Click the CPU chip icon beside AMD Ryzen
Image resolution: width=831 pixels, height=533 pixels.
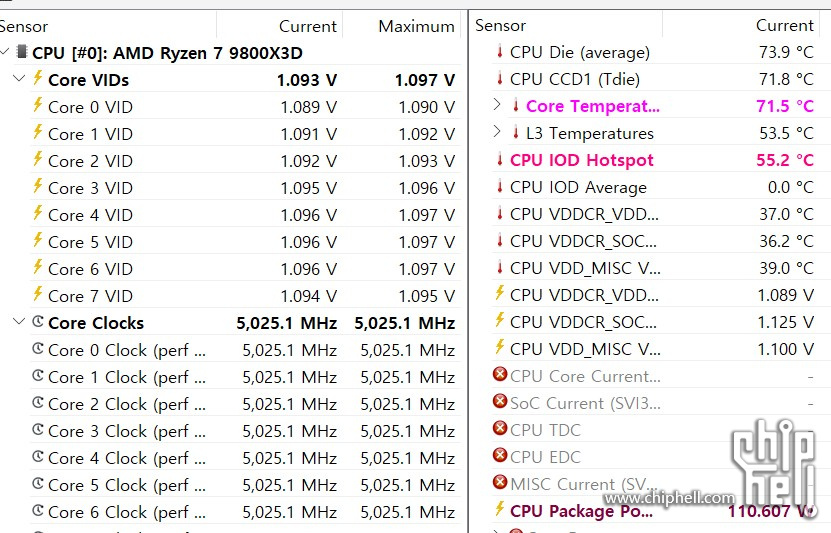[x=22, y=52]
